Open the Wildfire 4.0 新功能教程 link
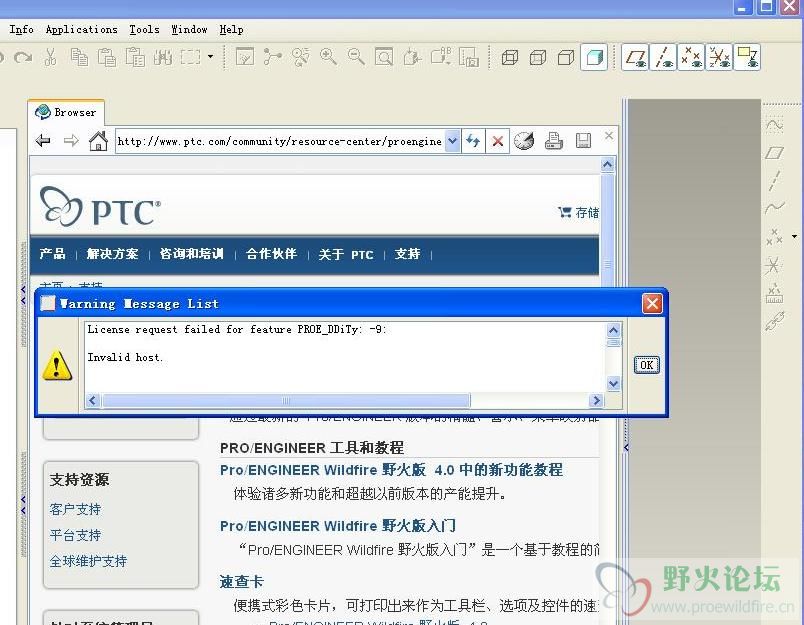 coord(391,470)
